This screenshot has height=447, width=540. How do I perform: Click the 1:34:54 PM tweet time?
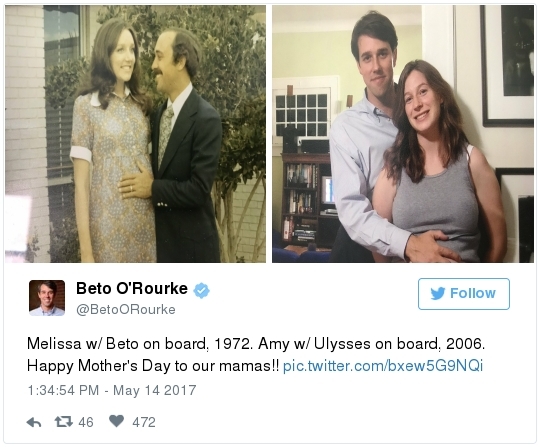coord(63,390)
